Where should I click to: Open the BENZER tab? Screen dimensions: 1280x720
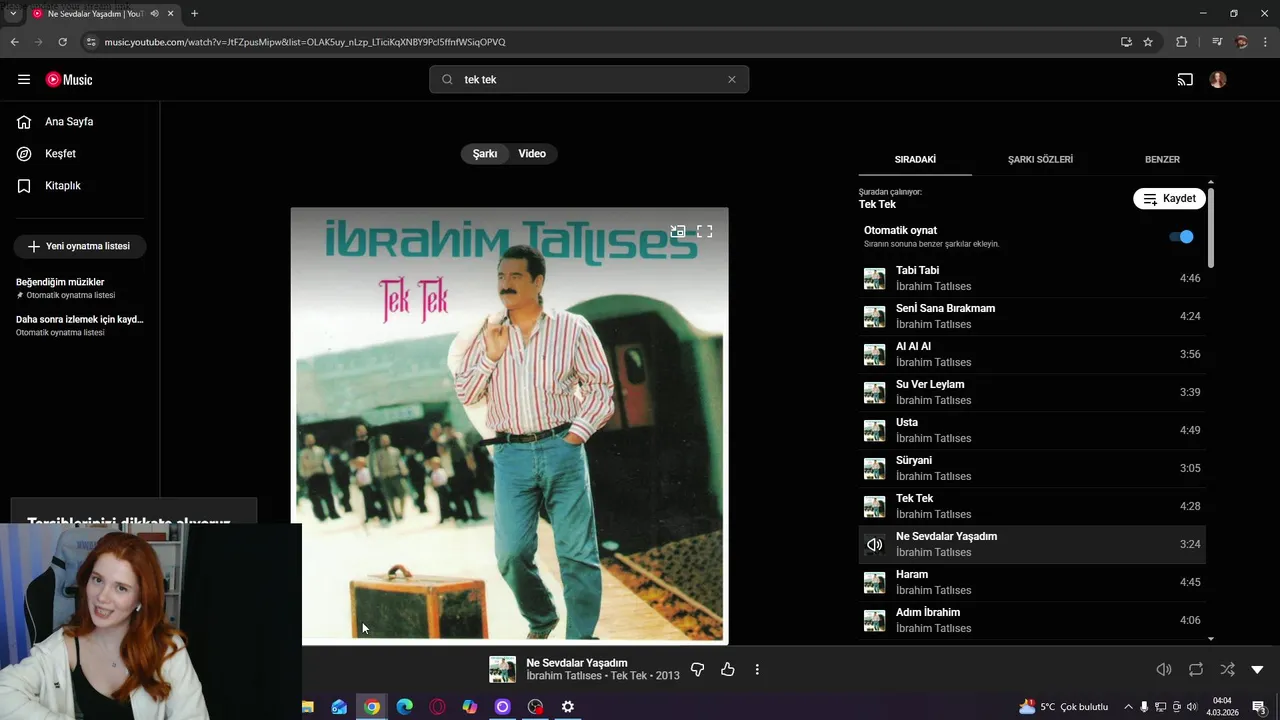(1162, 159)
